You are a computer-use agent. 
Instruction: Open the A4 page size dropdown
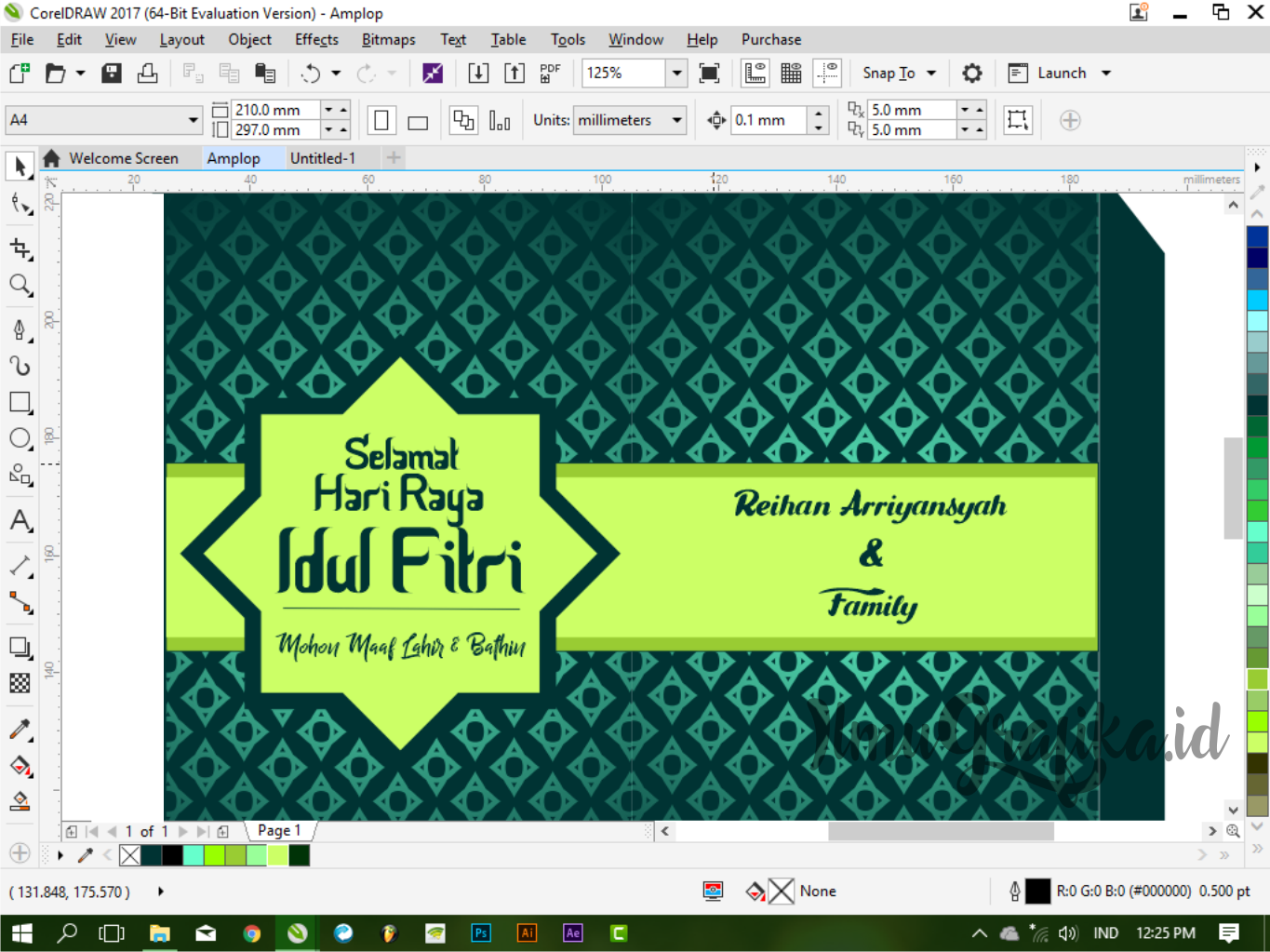click(x=194, y=120)
